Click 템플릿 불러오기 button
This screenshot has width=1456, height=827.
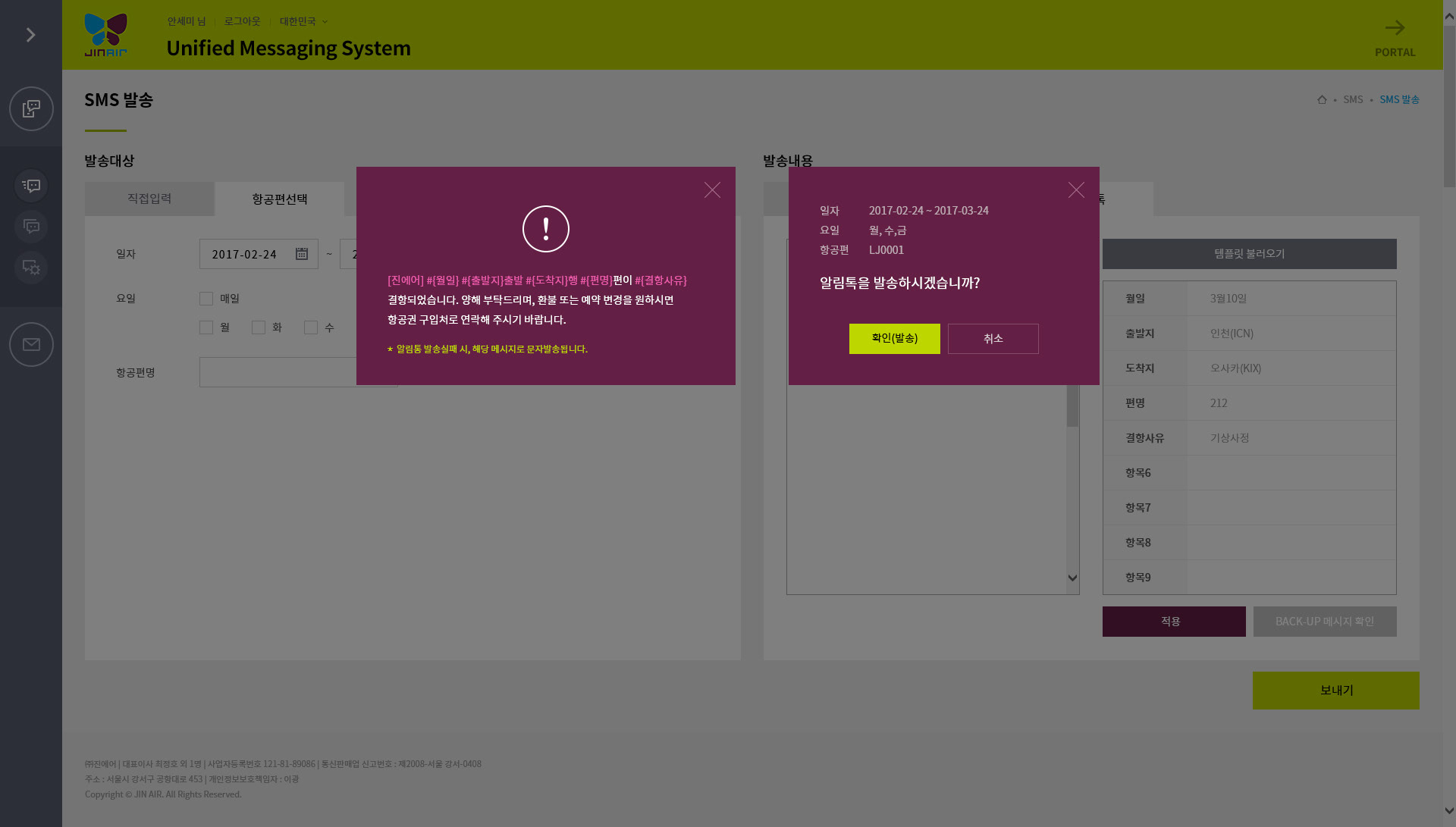click(1250, 254)
